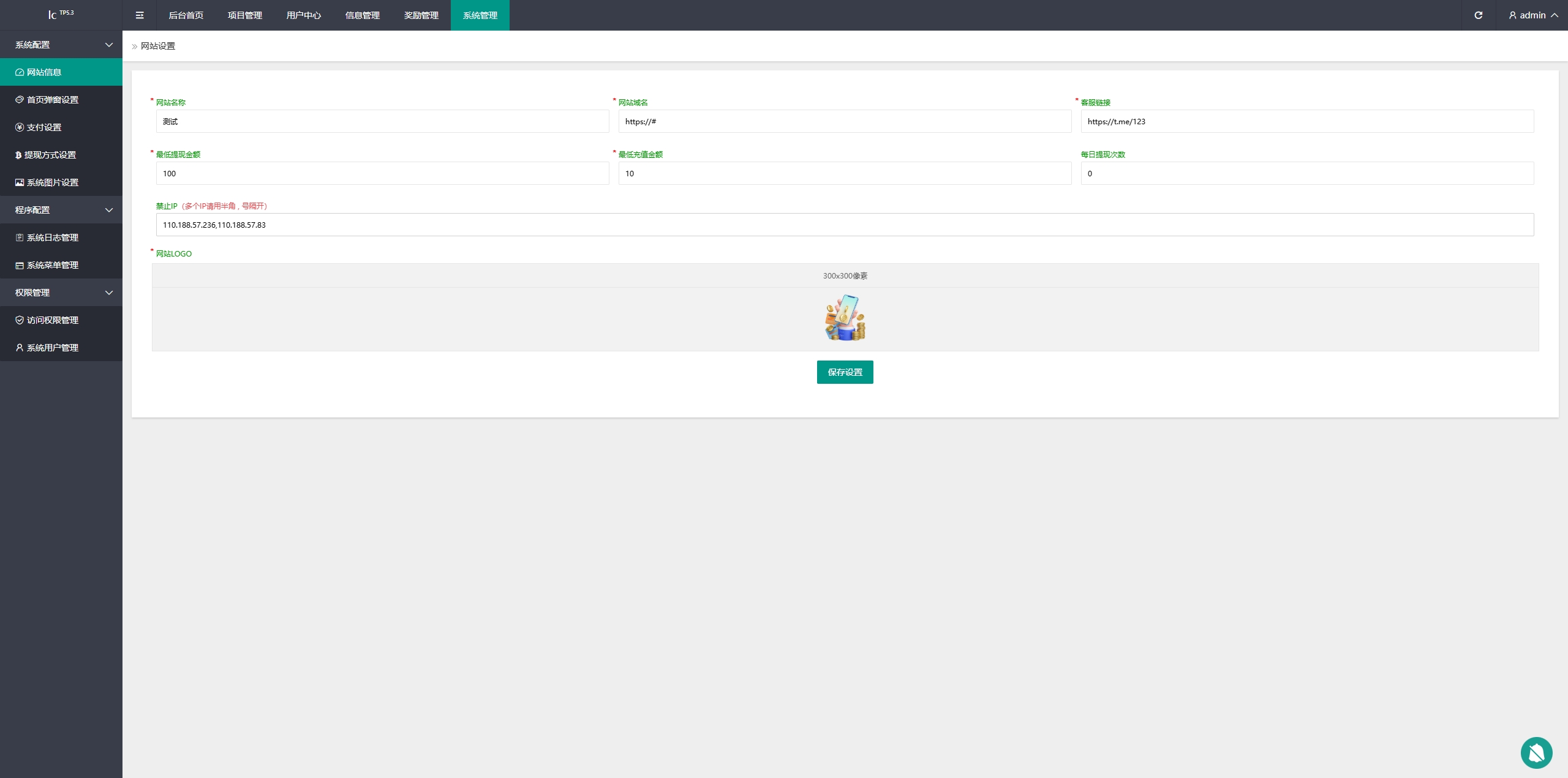The height and width of the screenshot is (778, 1568).
Task: Click the table icon beside 系统菜单管理
Action: tap(20, 265)
